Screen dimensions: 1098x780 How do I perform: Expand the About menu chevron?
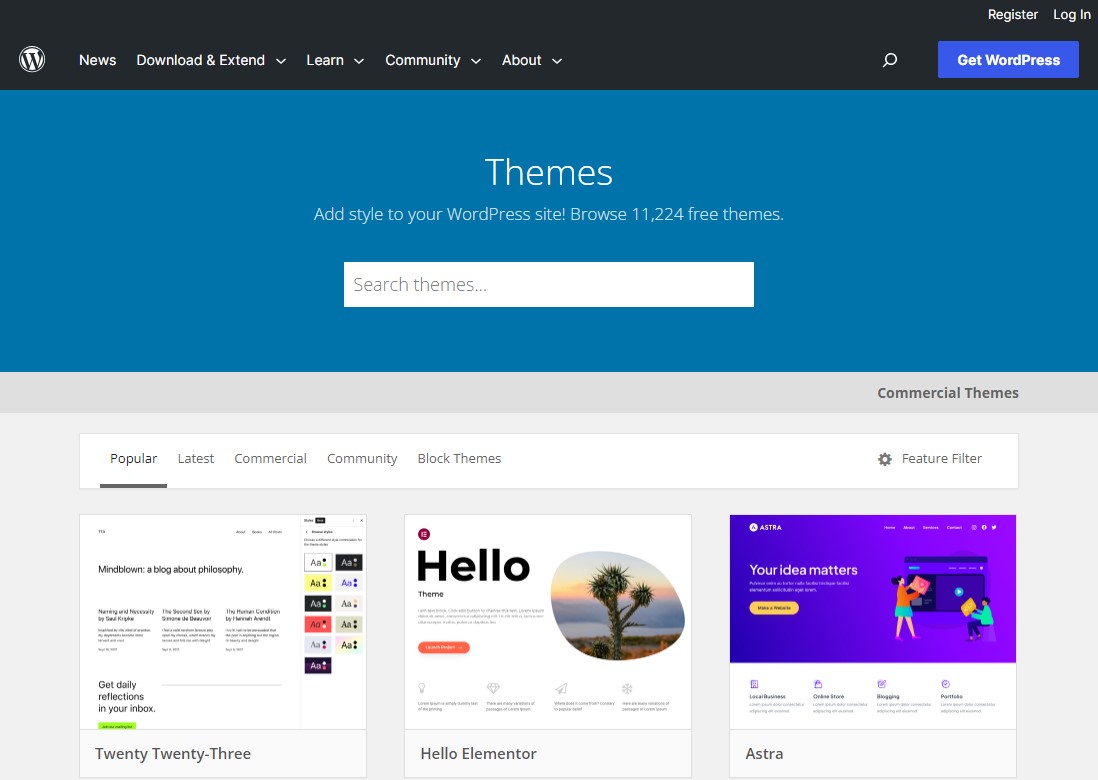557,61
